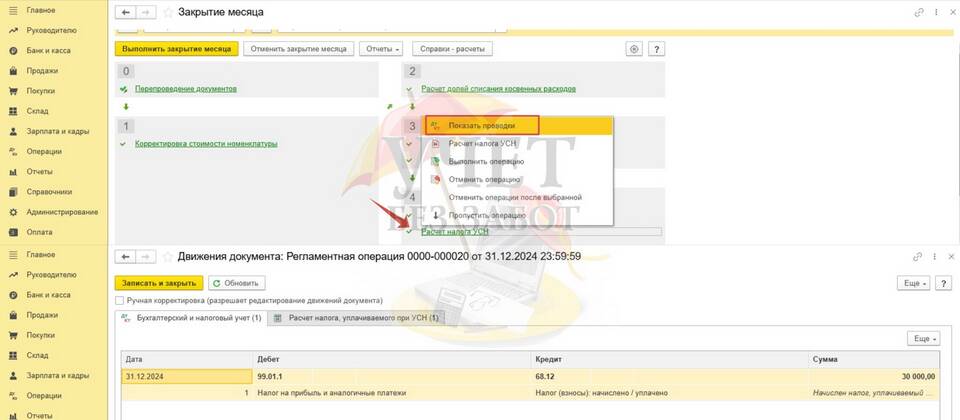The image size is (960, 420).
Task: Click Записать и закрыть button
Action: (159, 283)
